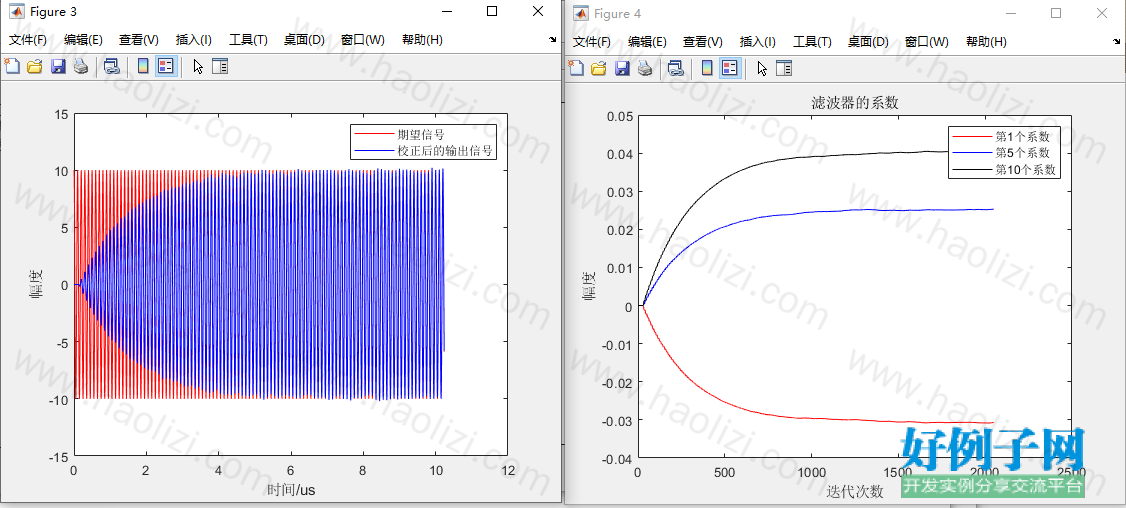Click Print icon in Figure 3 toolbar
The image size is (1126, 508).
click(x=81, y=67)
